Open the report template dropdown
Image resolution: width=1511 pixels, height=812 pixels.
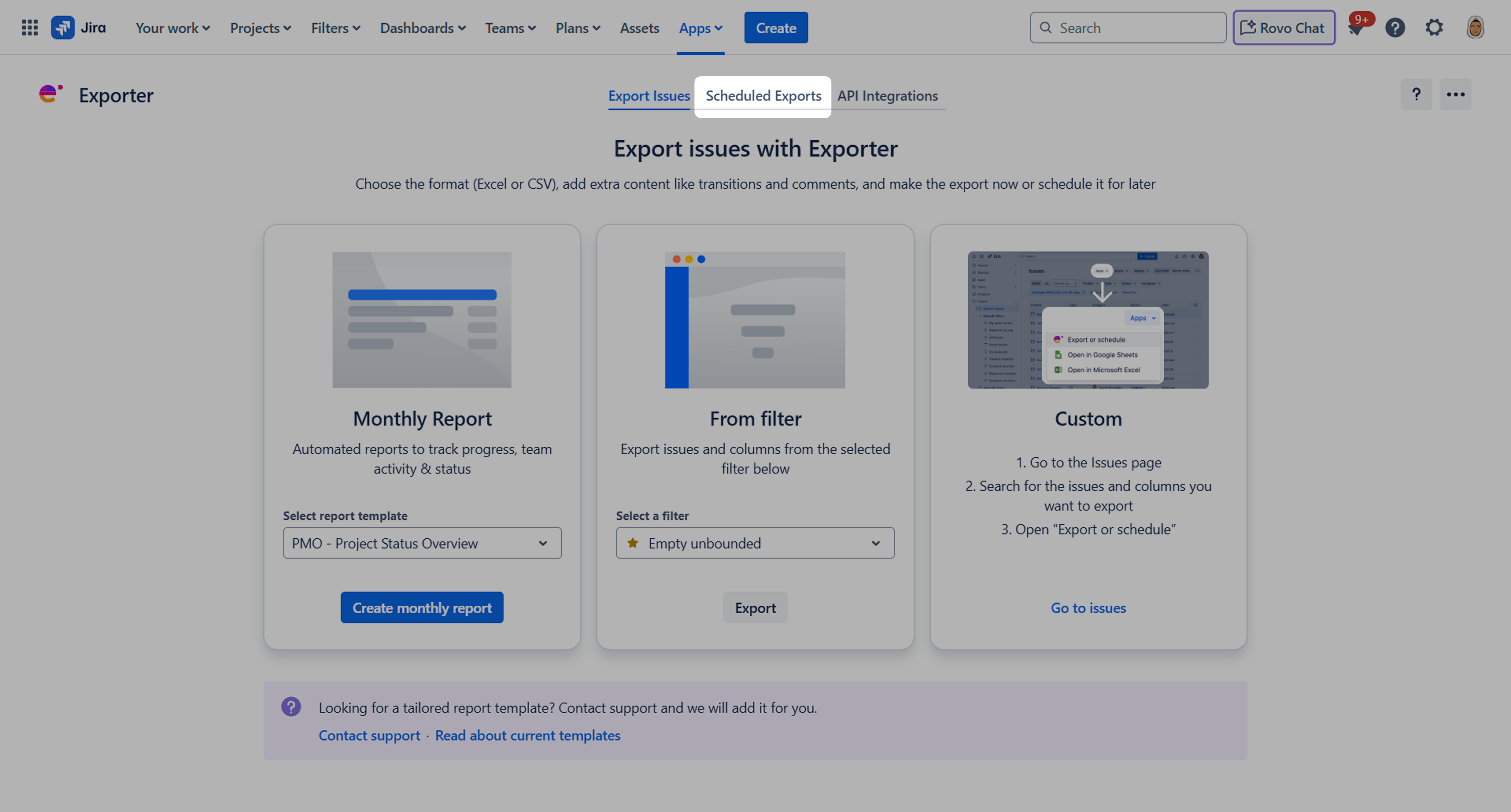(x=422, y=543)
